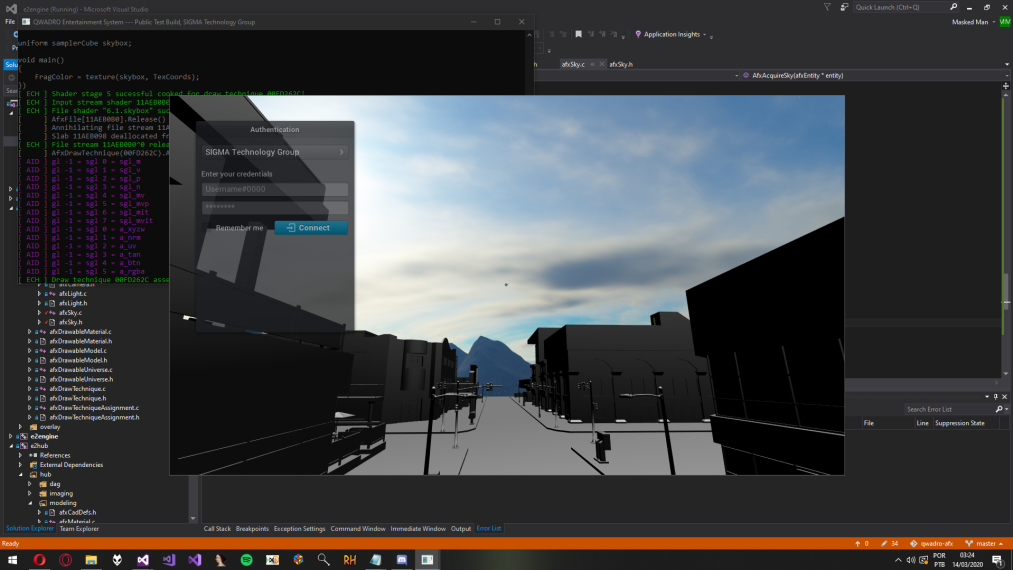Open the red Opera browser taskbar icon
This screenshot has height=570, width=1013.
coord(39,560)
